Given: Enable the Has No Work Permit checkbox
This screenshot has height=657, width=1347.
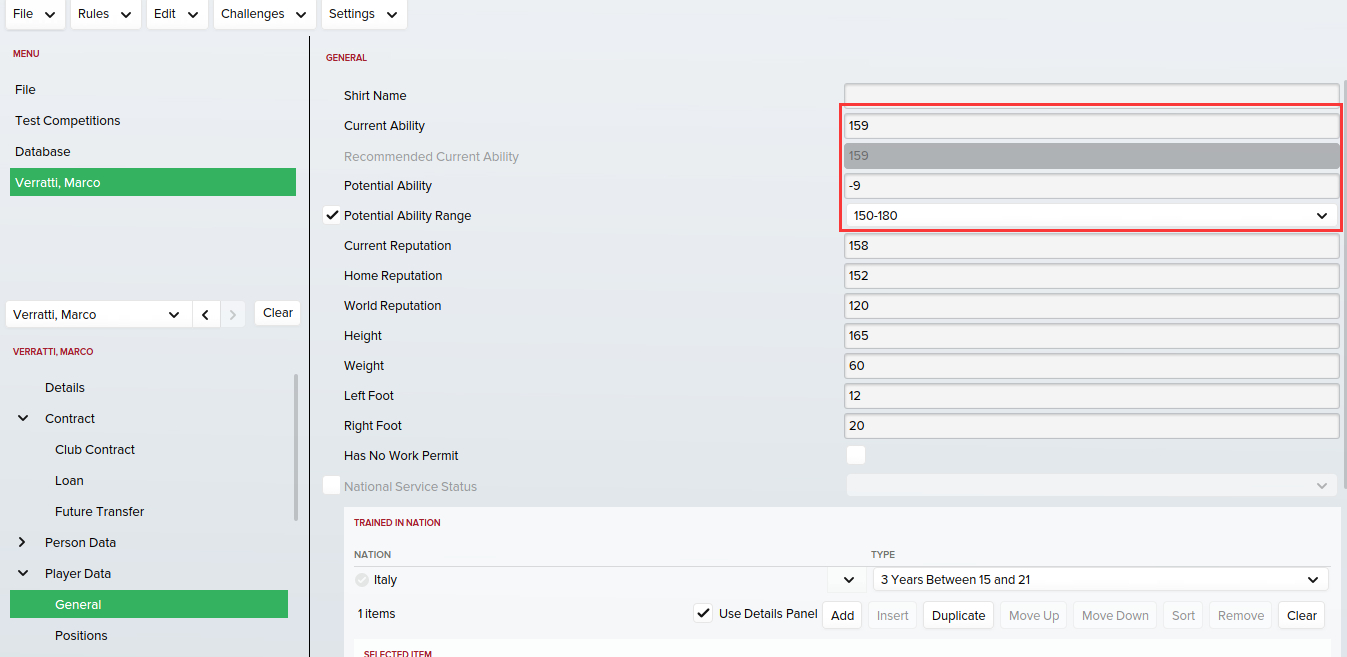Looking at the screenshot, I should coord(855,456).
